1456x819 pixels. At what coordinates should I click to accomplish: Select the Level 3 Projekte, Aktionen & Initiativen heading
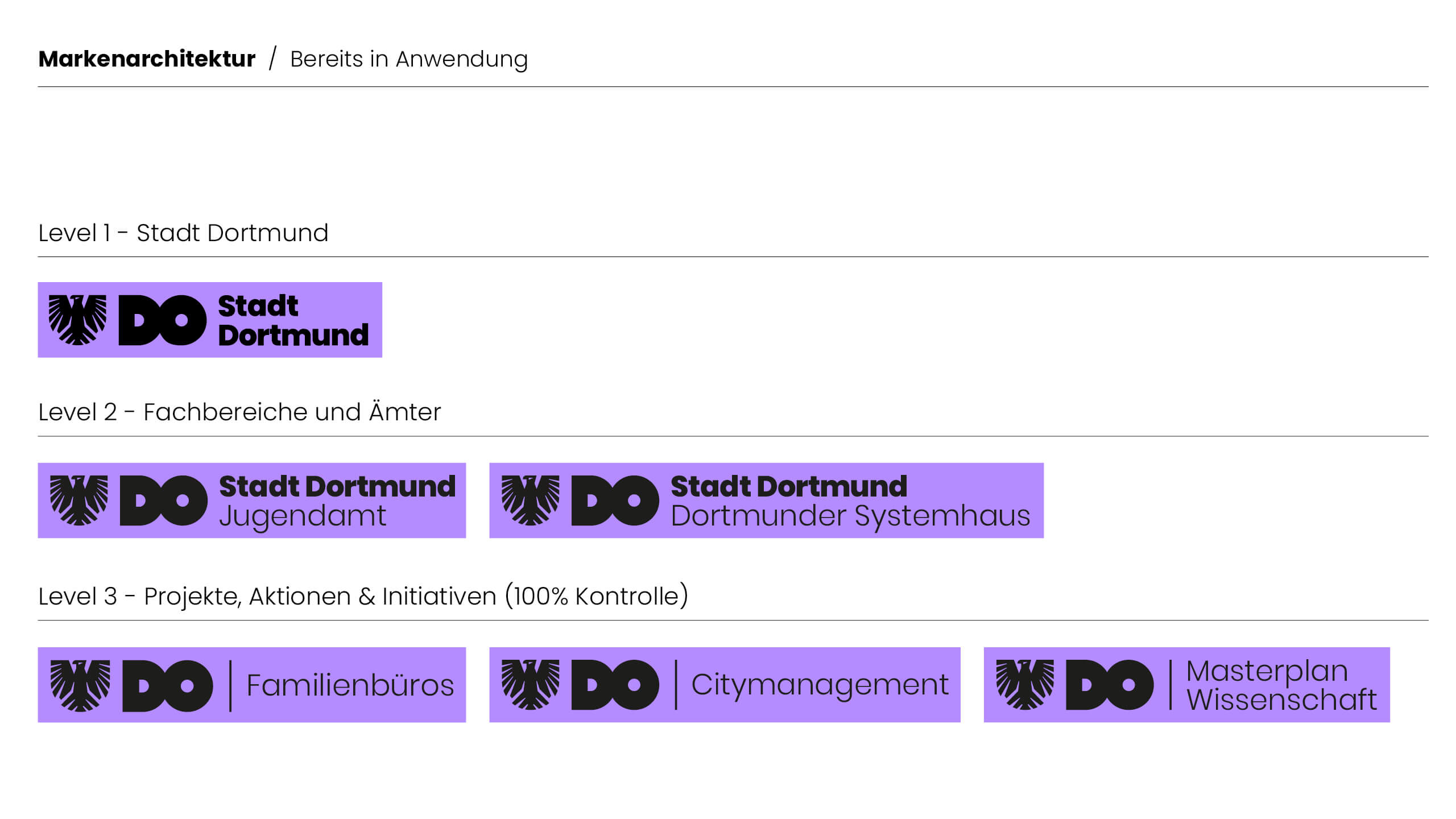coord(363,597)
